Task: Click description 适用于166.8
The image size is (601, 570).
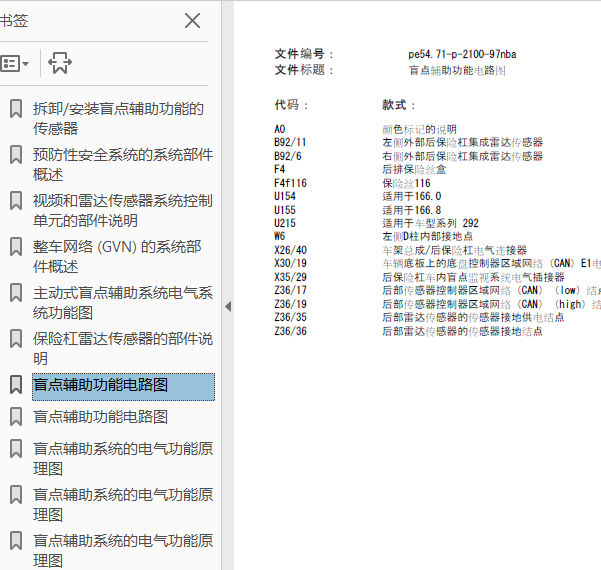Action: pyautogui.click(x=412, y=210)
